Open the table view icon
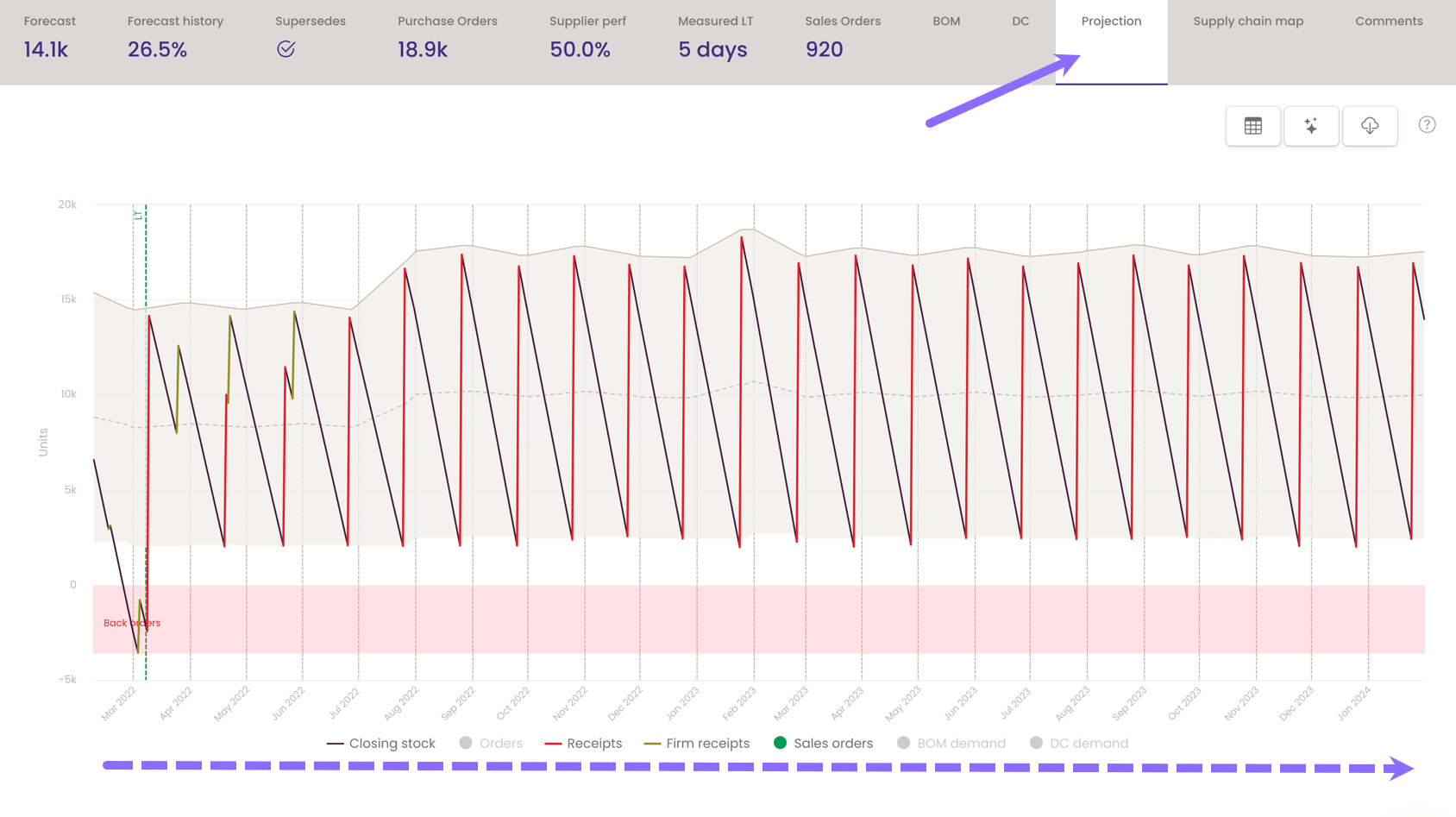The width and height of the screenshot is (1456, 817). [1252, 126]
